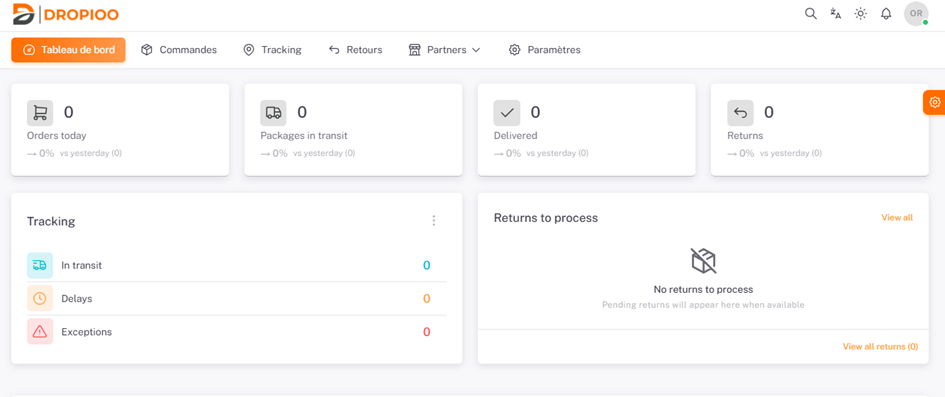The width and height of the screenshot is (945, 397).
Task: Click the Paramètres gear icon
Action: click(514, 50)
